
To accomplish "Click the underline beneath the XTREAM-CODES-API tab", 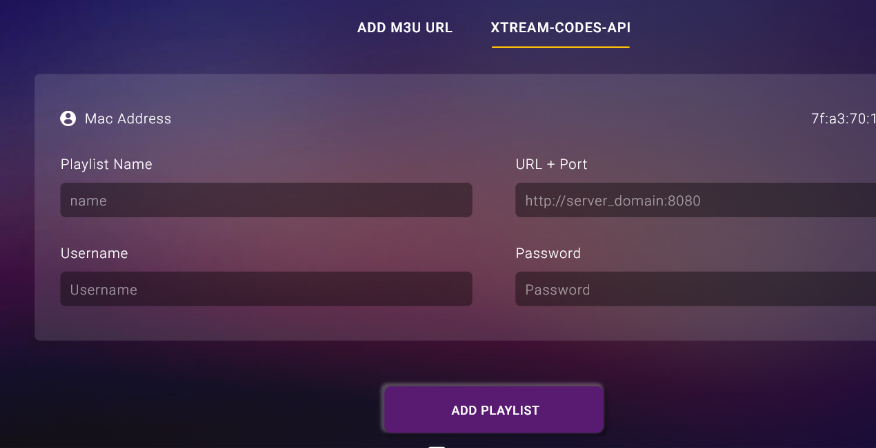I will (560, 47).
